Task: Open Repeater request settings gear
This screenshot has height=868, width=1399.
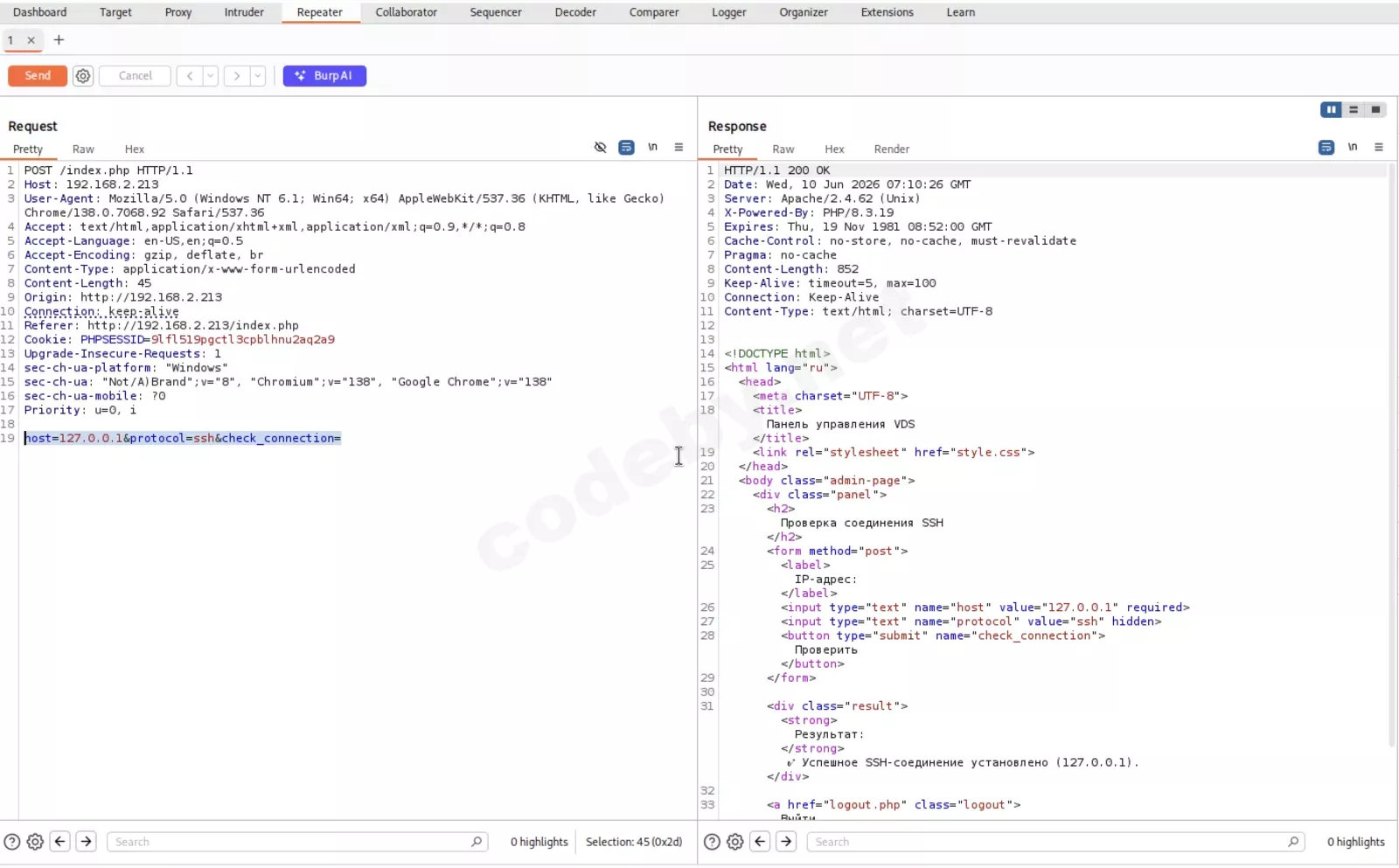Action: coord(83,76)
